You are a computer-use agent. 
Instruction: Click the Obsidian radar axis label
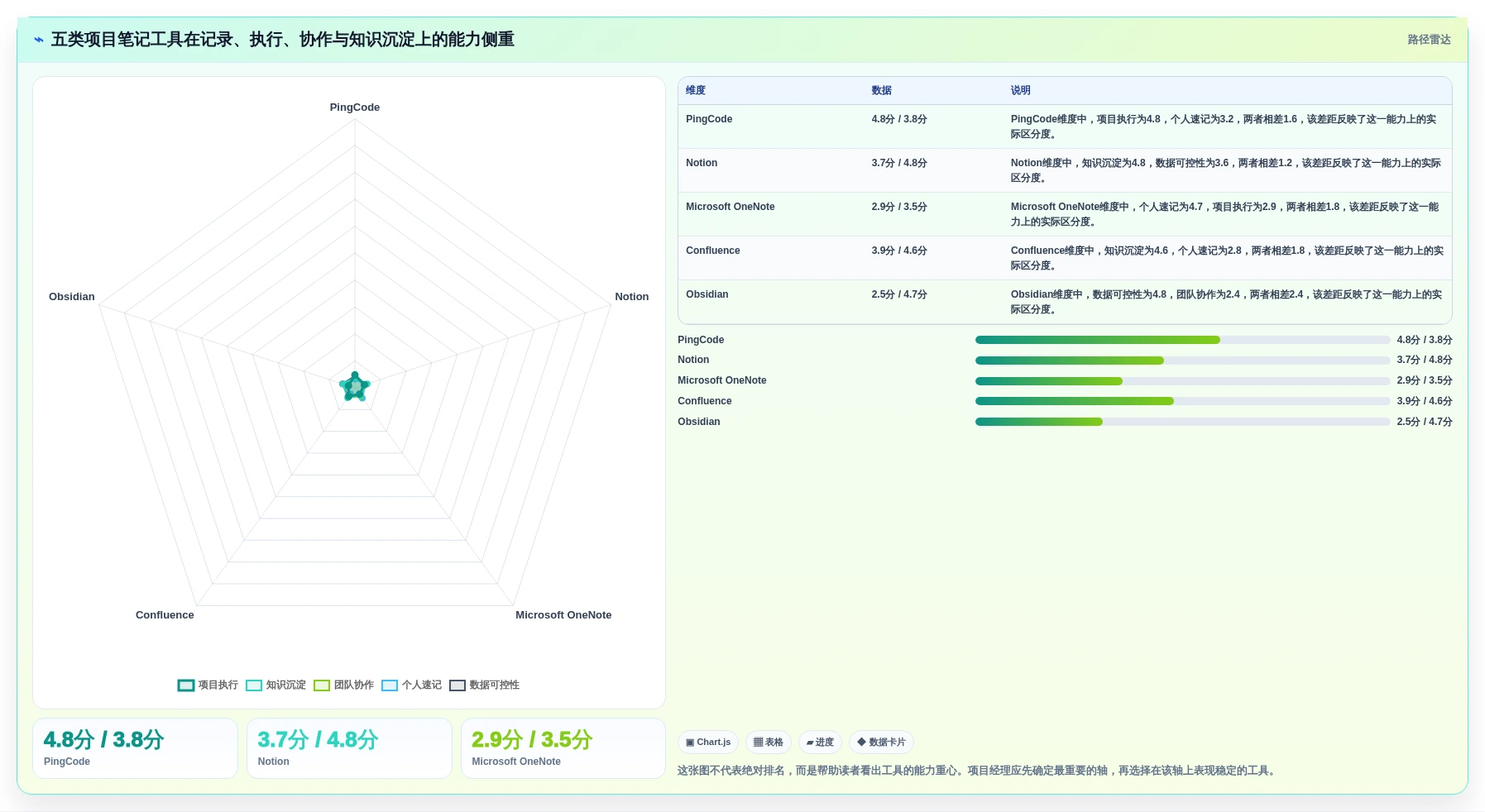coord(72,297)
